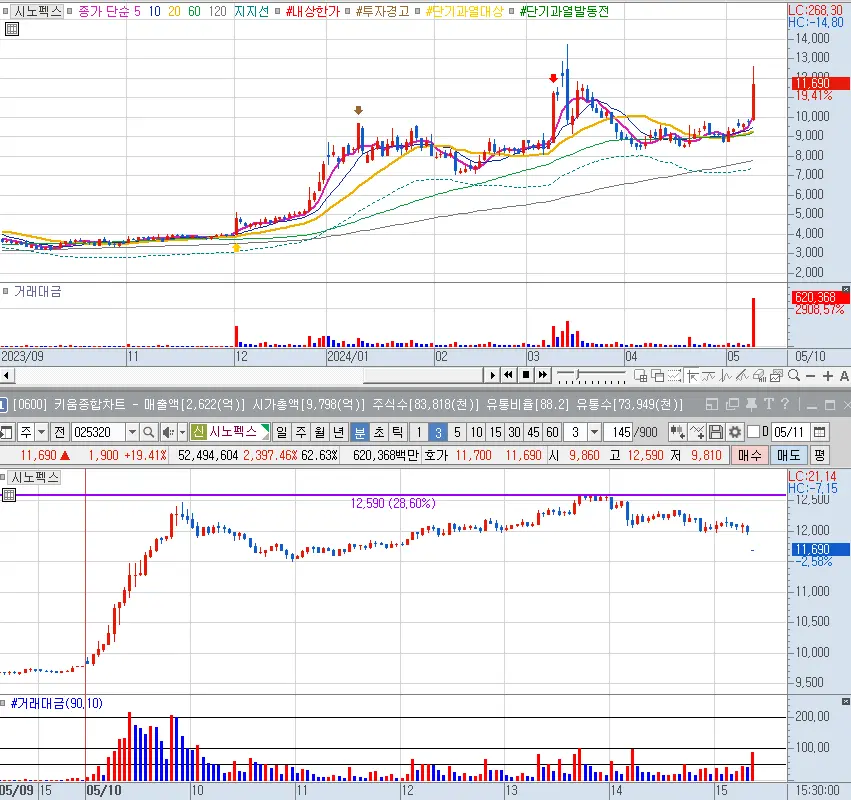Click the 평 button next to 매도
The image size is (851, 800).
tap(820, 455)
